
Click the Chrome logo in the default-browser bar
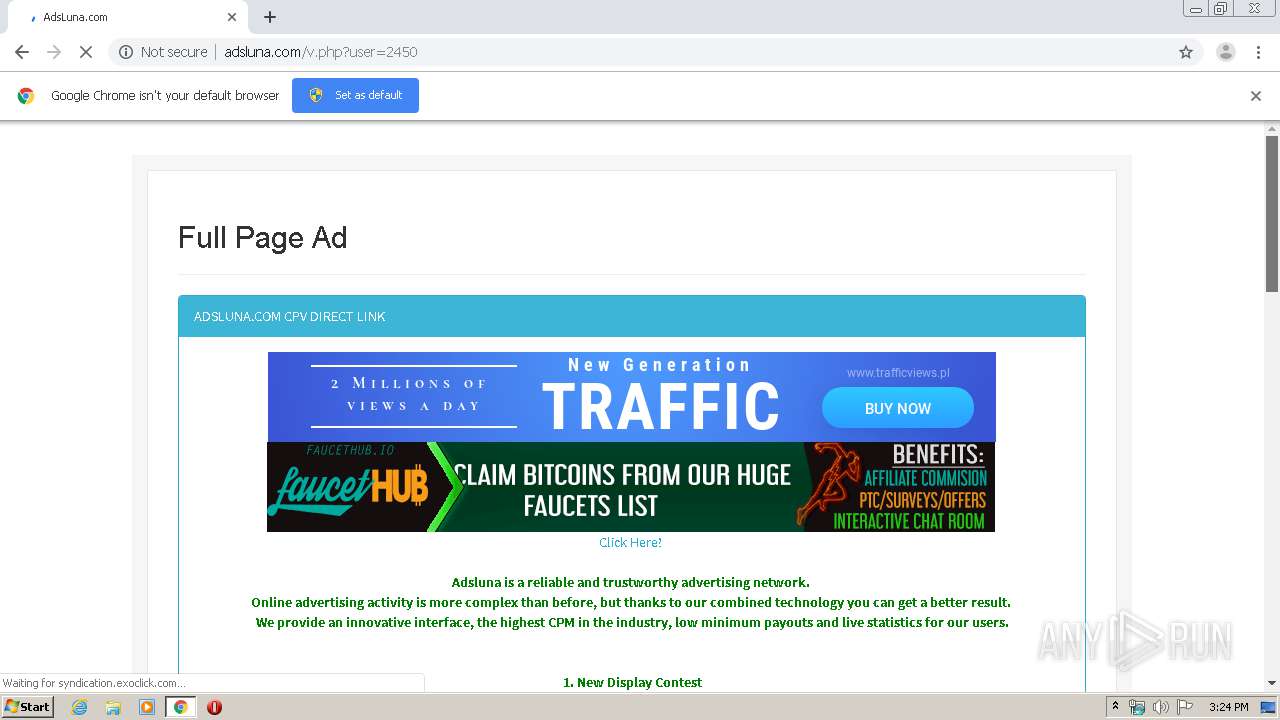pyautogui.click(x=26, y=96)
